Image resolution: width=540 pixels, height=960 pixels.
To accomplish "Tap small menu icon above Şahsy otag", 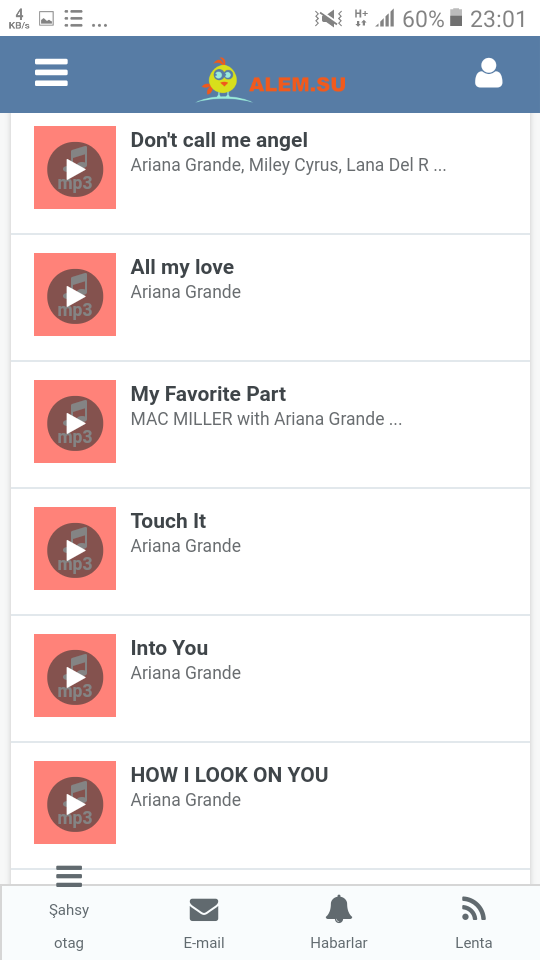I will 69,876.
